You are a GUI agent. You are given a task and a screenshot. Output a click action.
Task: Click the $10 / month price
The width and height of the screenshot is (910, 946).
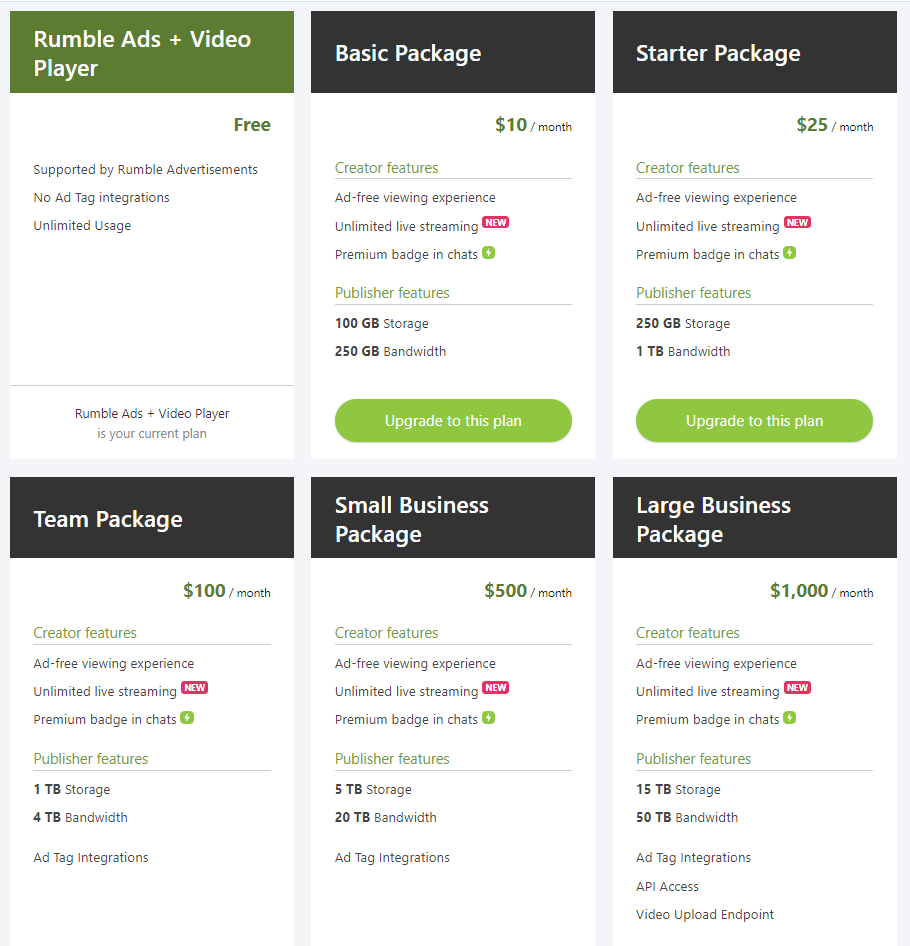533,125
